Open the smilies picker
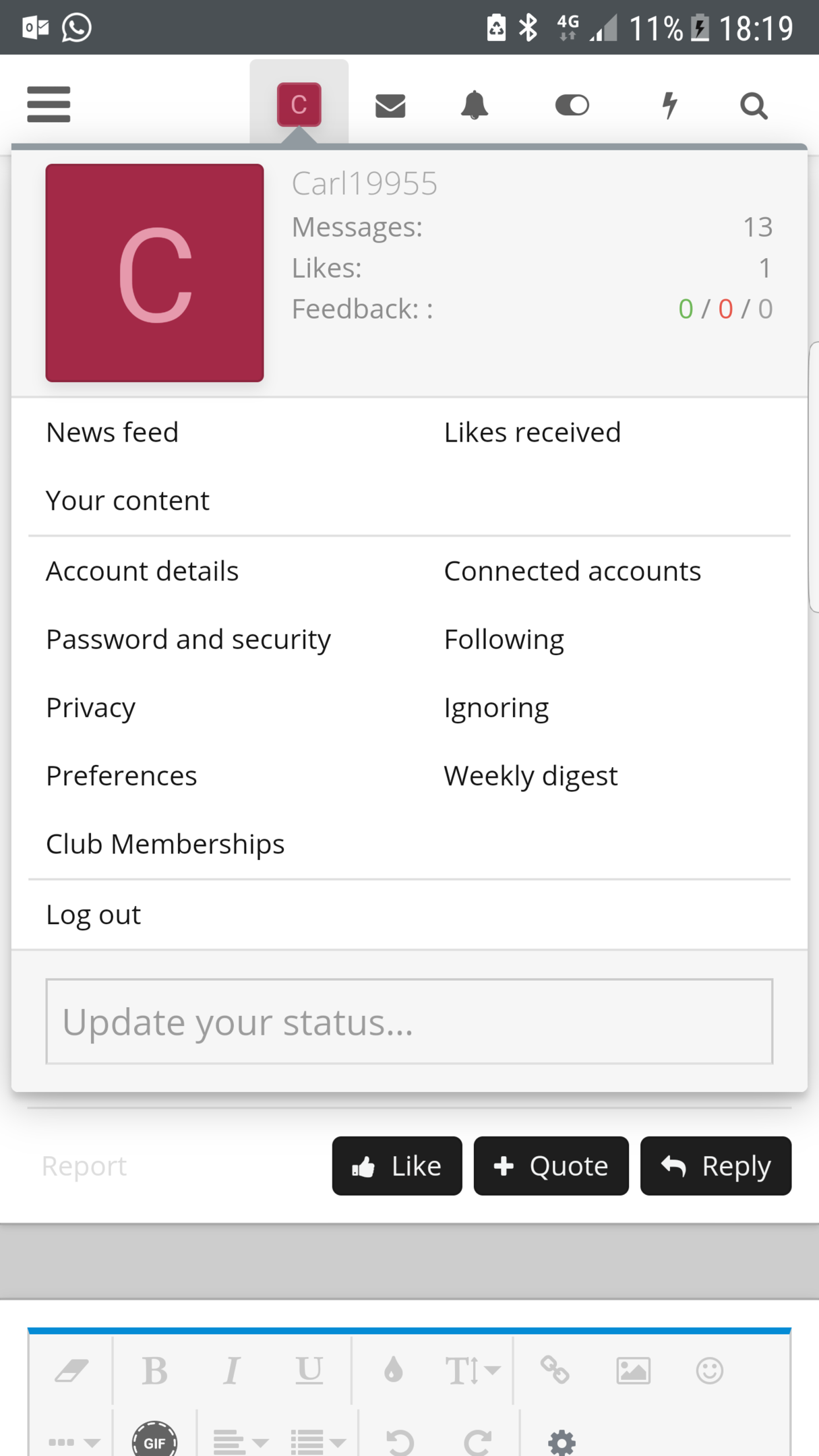This screenshot has height=1456, width=819. (x=709, y=1370)
